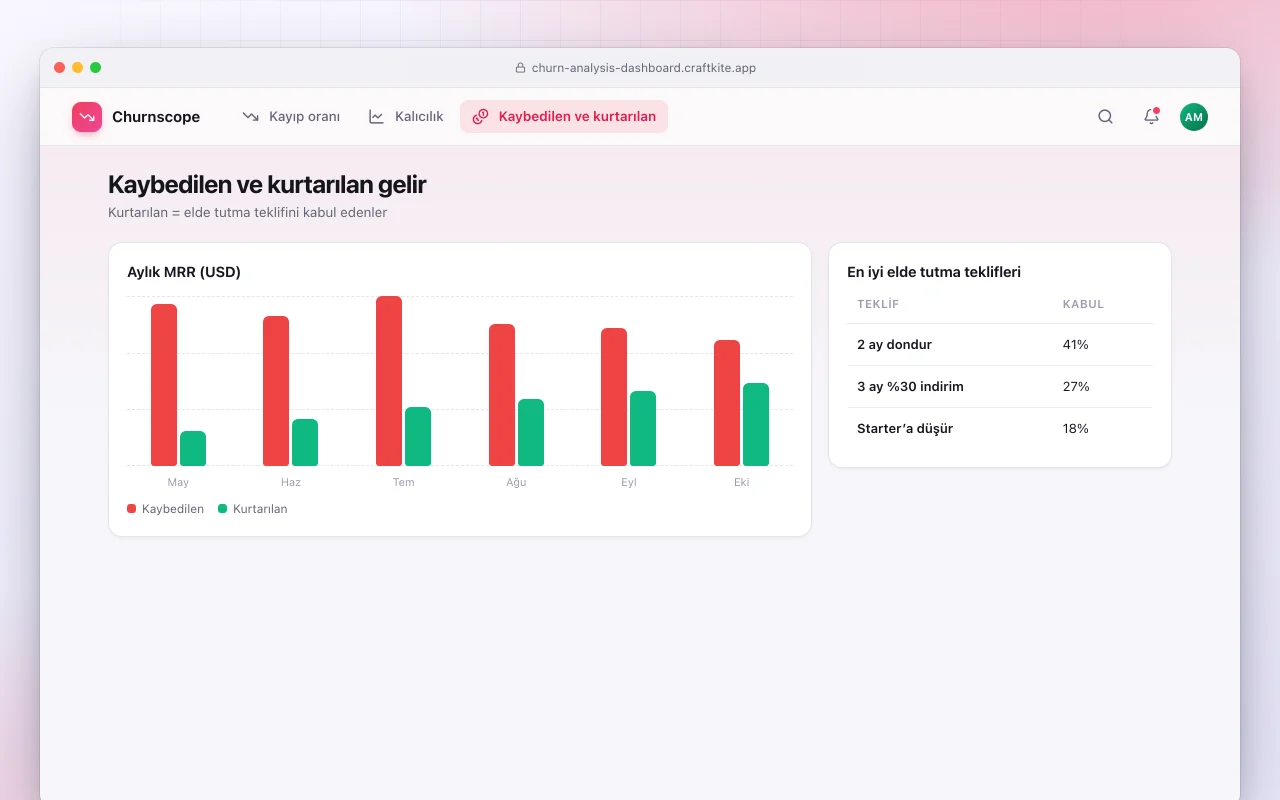
Task: Click the red Kaybedilen bar for Tem
Action: pos(389,381)
